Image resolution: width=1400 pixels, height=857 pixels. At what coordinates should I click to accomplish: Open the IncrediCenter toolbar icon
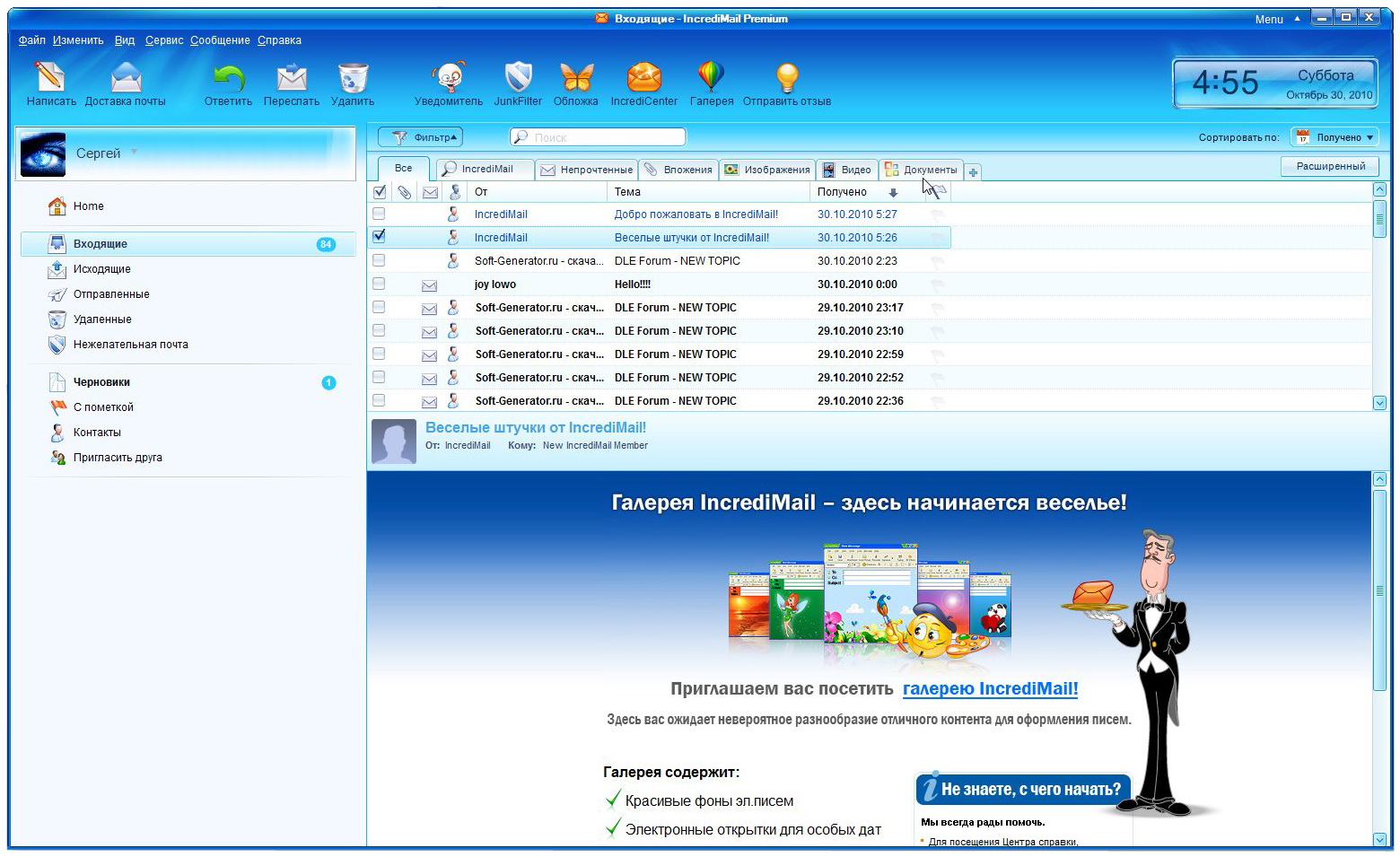[643, 77]
